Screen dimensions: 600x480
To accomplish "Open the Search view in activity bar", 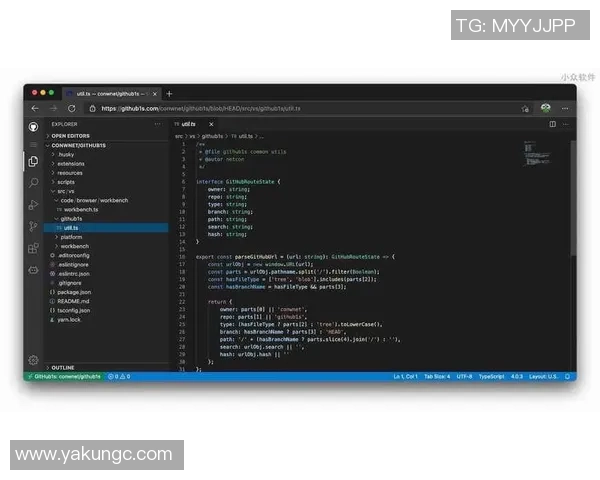I will [33, 183].
